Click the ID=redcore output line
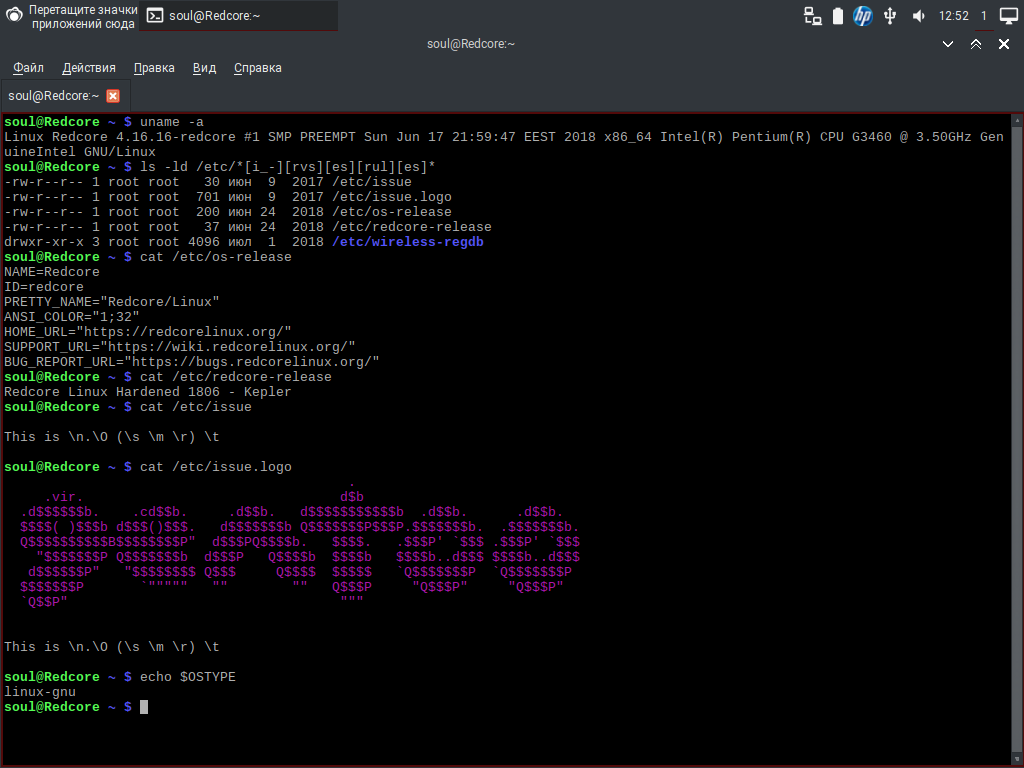The width and height of the screenshot is (1024, 768). [44, 287]
